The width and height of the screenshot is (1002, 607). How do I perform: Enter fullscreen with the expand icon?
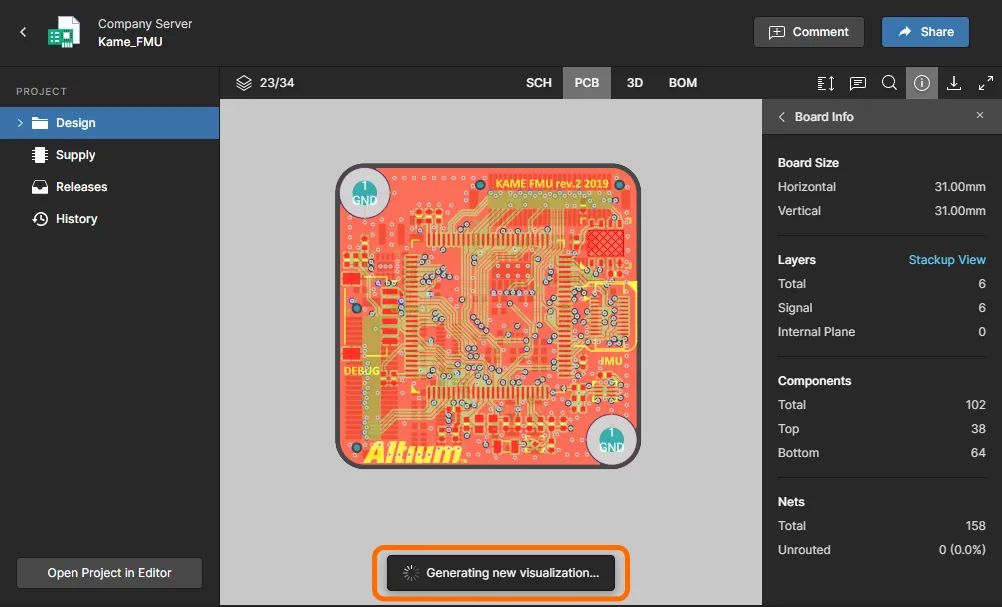985,83
